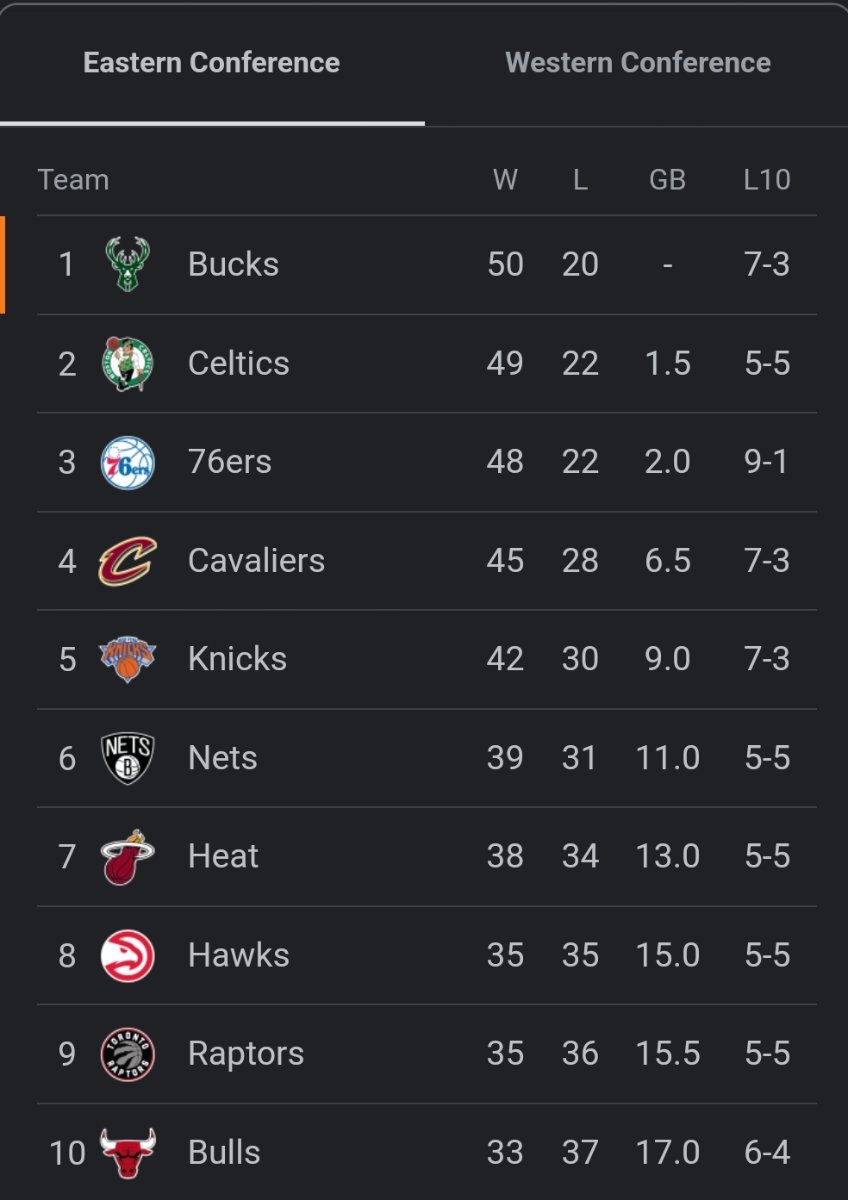Click the Milwaukee Bucks logo icon
This screenshot has width=848, height=1200.
coord(127,264)
